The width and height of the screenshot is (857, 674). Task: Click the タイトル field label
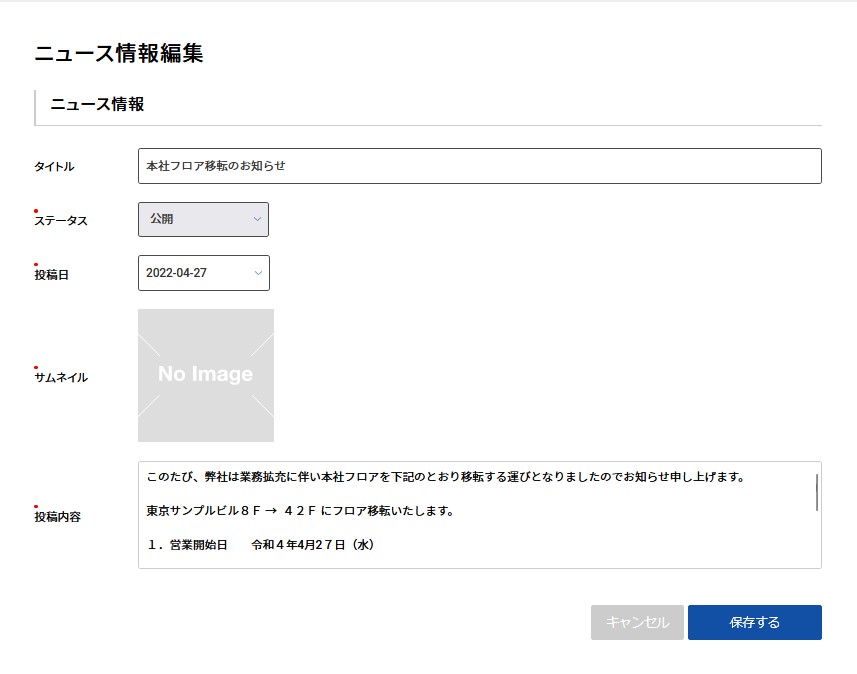54,167
